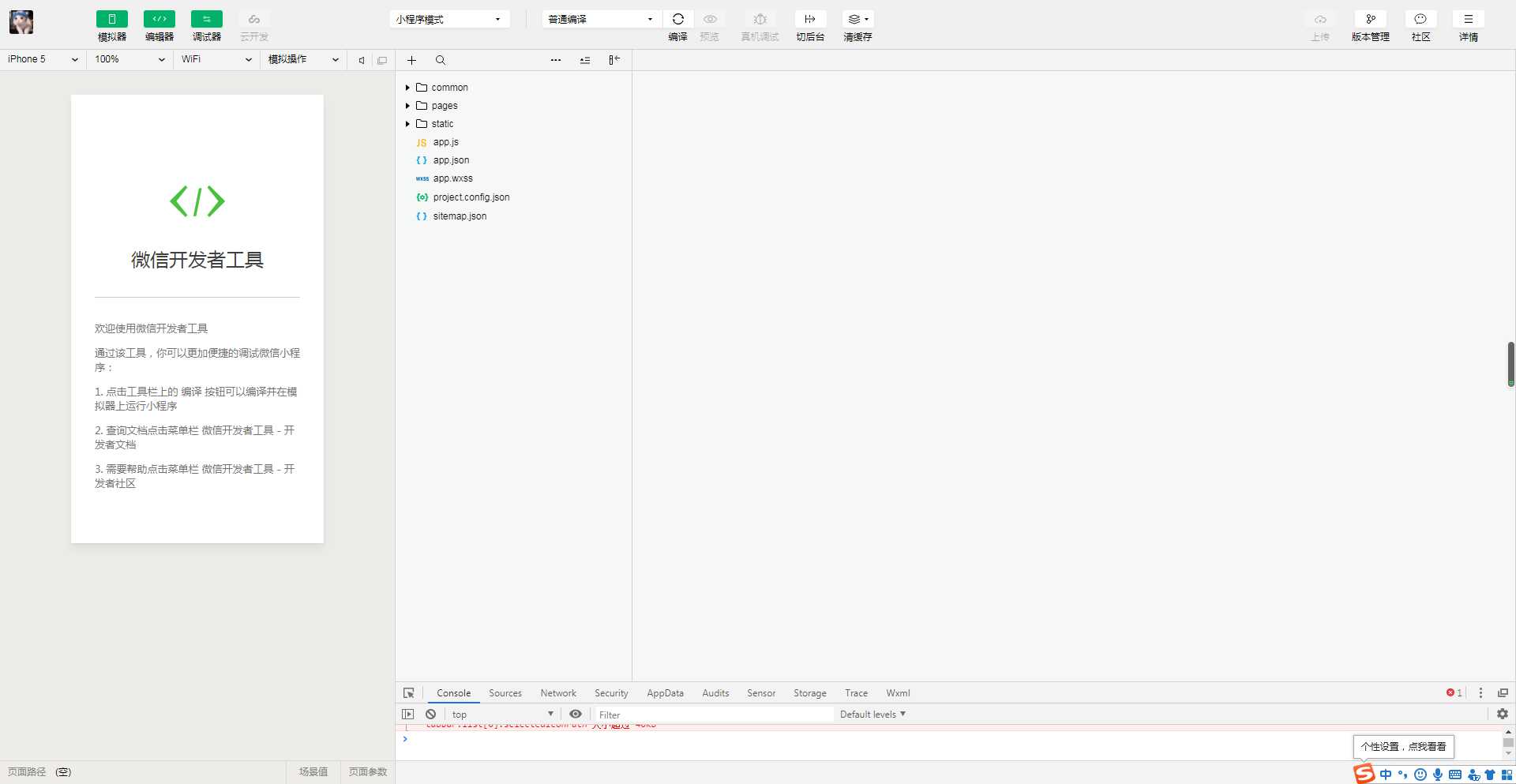Click the 真机调试 remote debug icon
Image resolution: width=1516 pixels, height=784 pixels.
[x=760, y=19]
